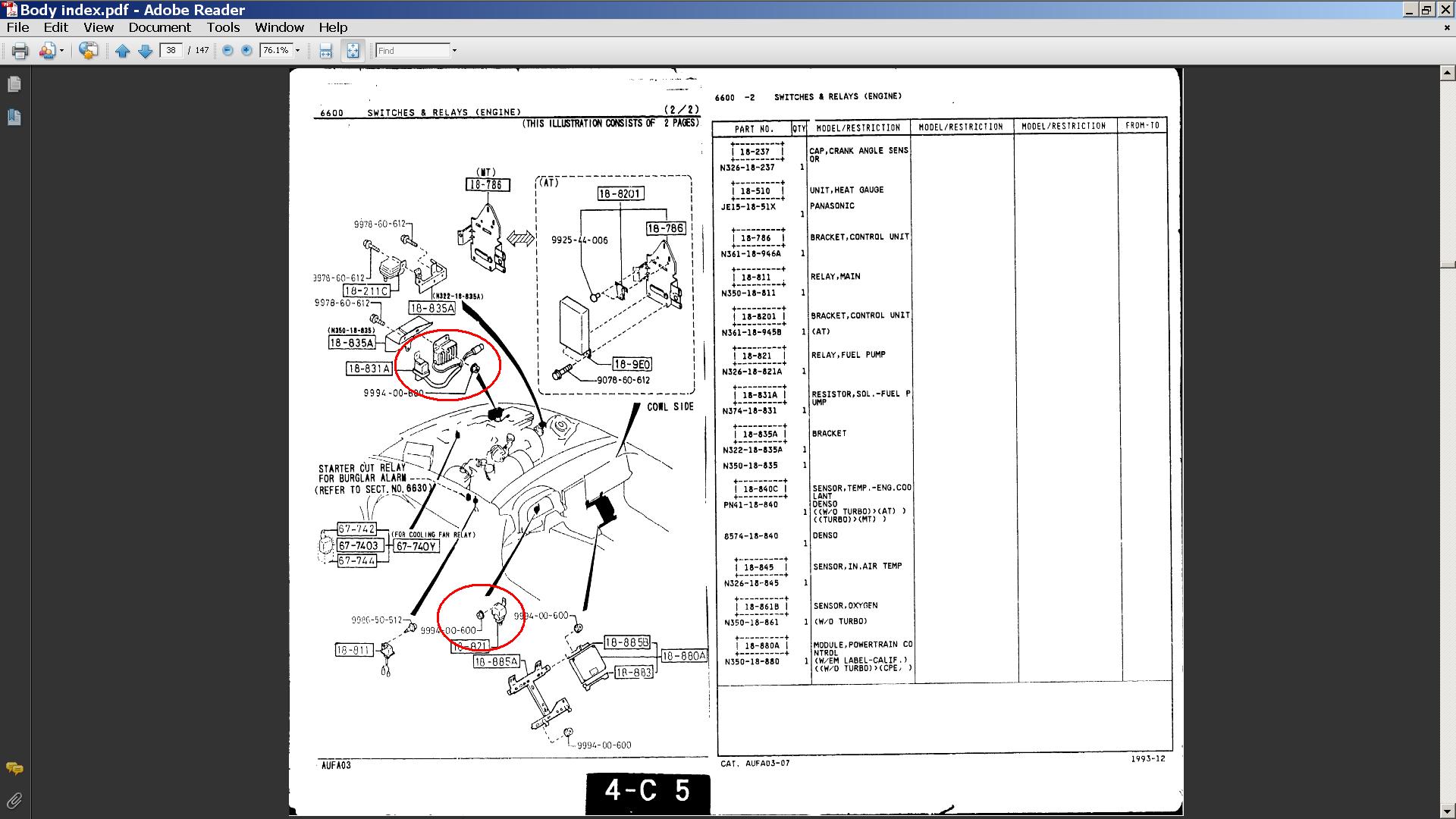The image size is (1456, 819).
Task: Show the Attachments paperclip panel
Action: 14,801
